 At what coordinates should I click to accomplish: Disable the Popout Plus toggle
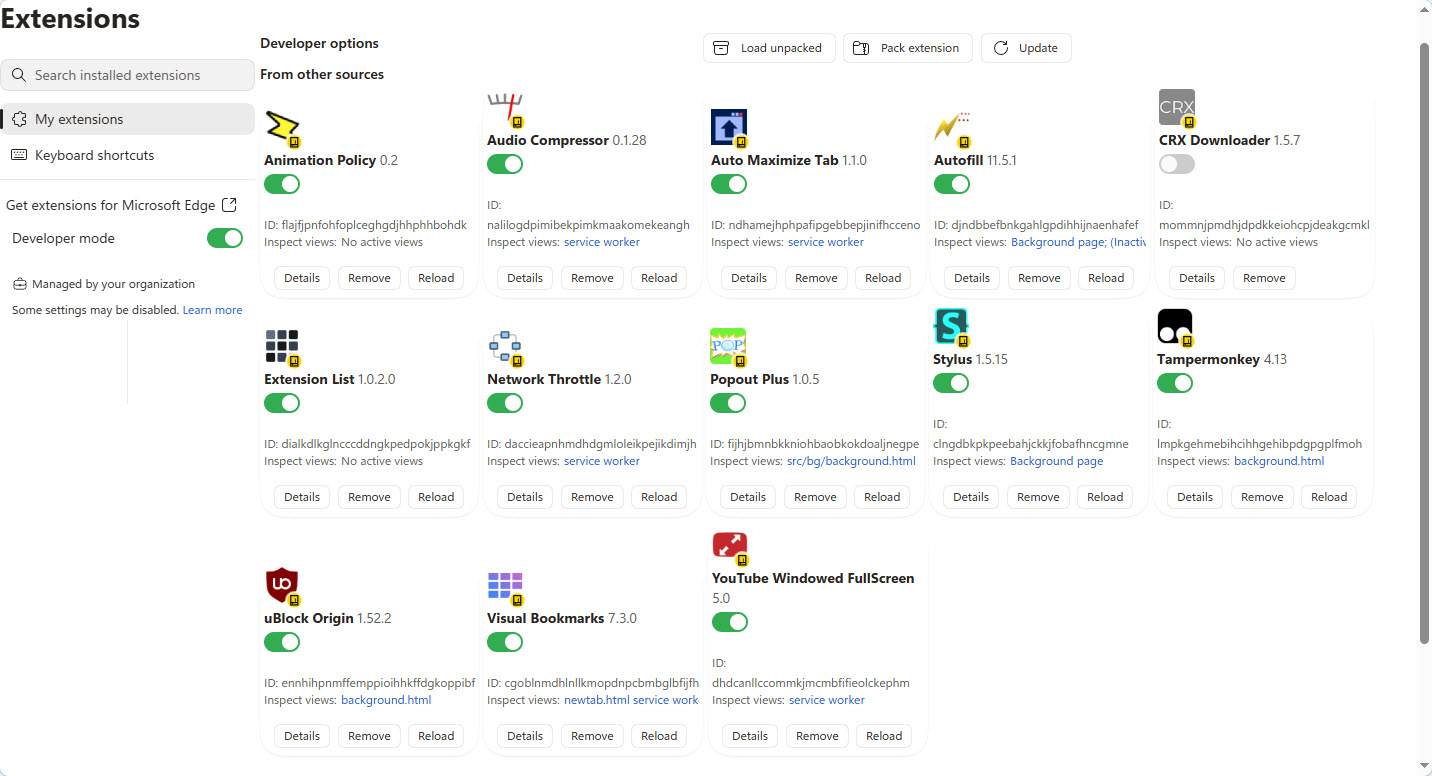pyautogui.click(x=728, y=403)
